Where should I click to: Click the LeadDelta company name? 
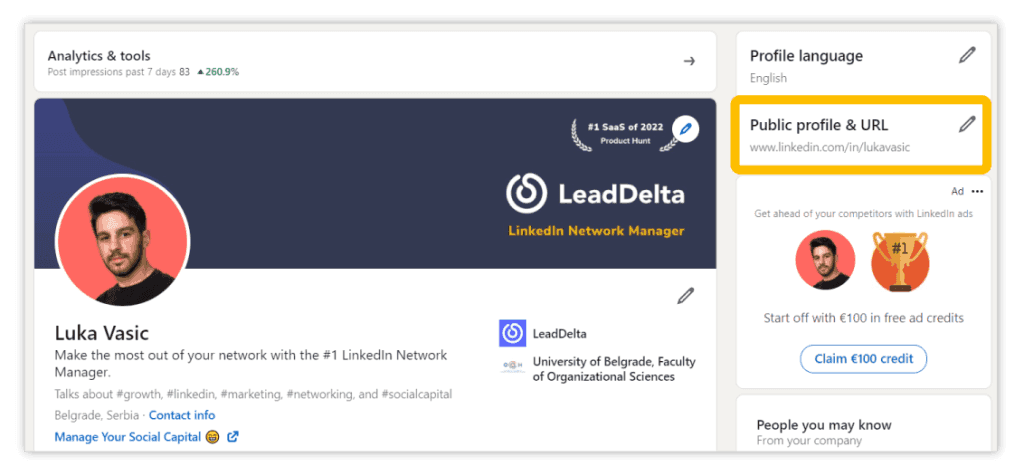click(560, 334)
